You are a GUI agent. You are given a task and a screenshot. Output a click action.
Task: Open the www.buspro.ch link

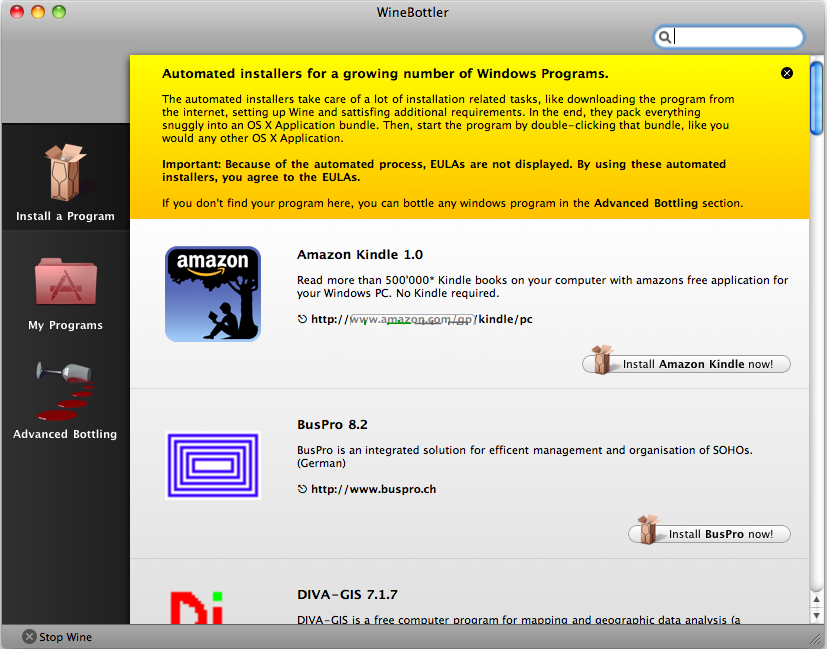point(373,489)
